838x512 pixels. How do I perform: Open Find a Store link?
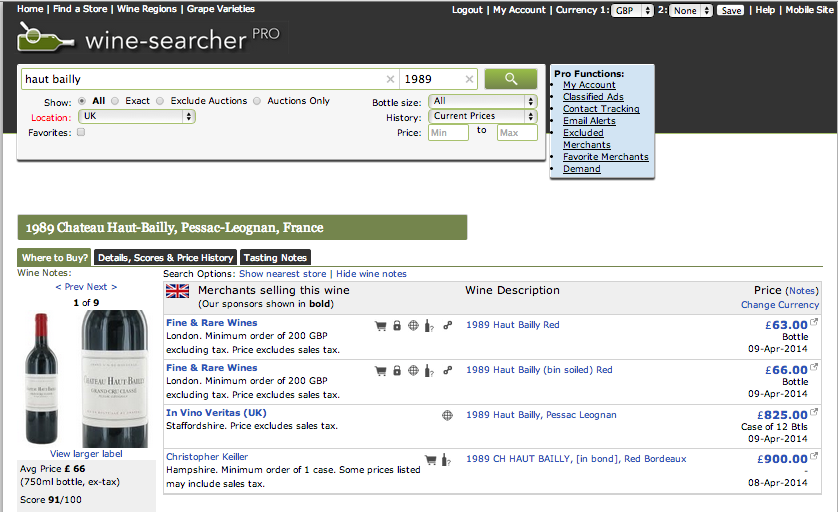tap(80, 9)
